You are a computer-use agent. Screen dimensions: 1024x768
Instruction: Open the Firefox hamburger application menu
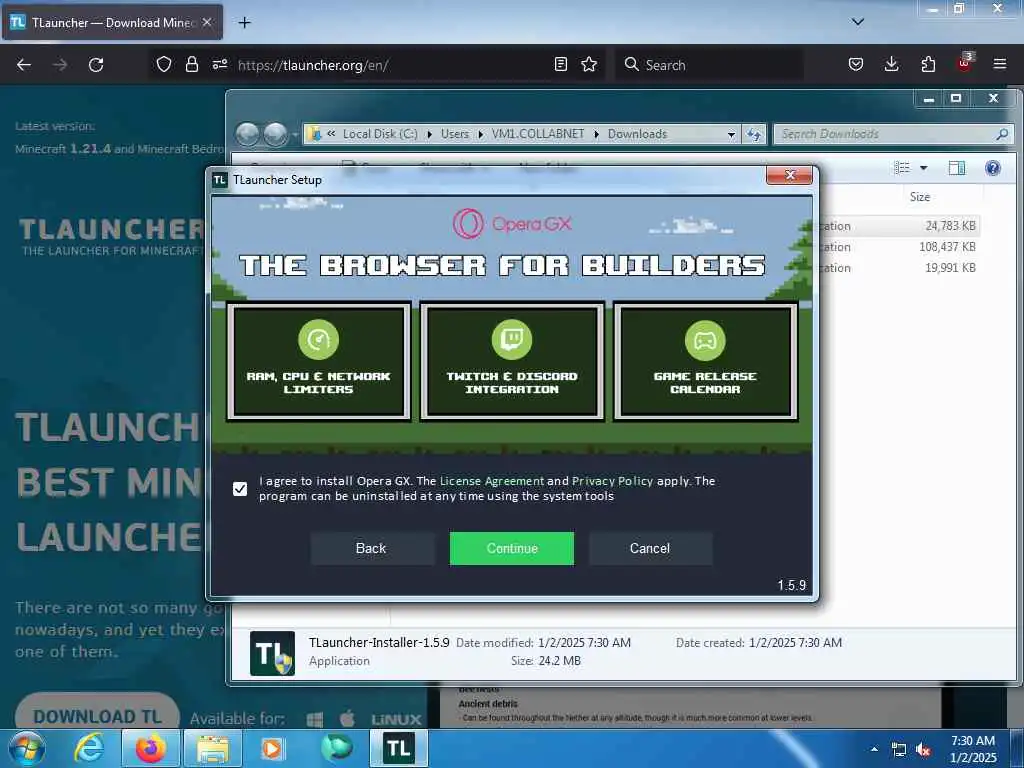(x=1000, y=64)
